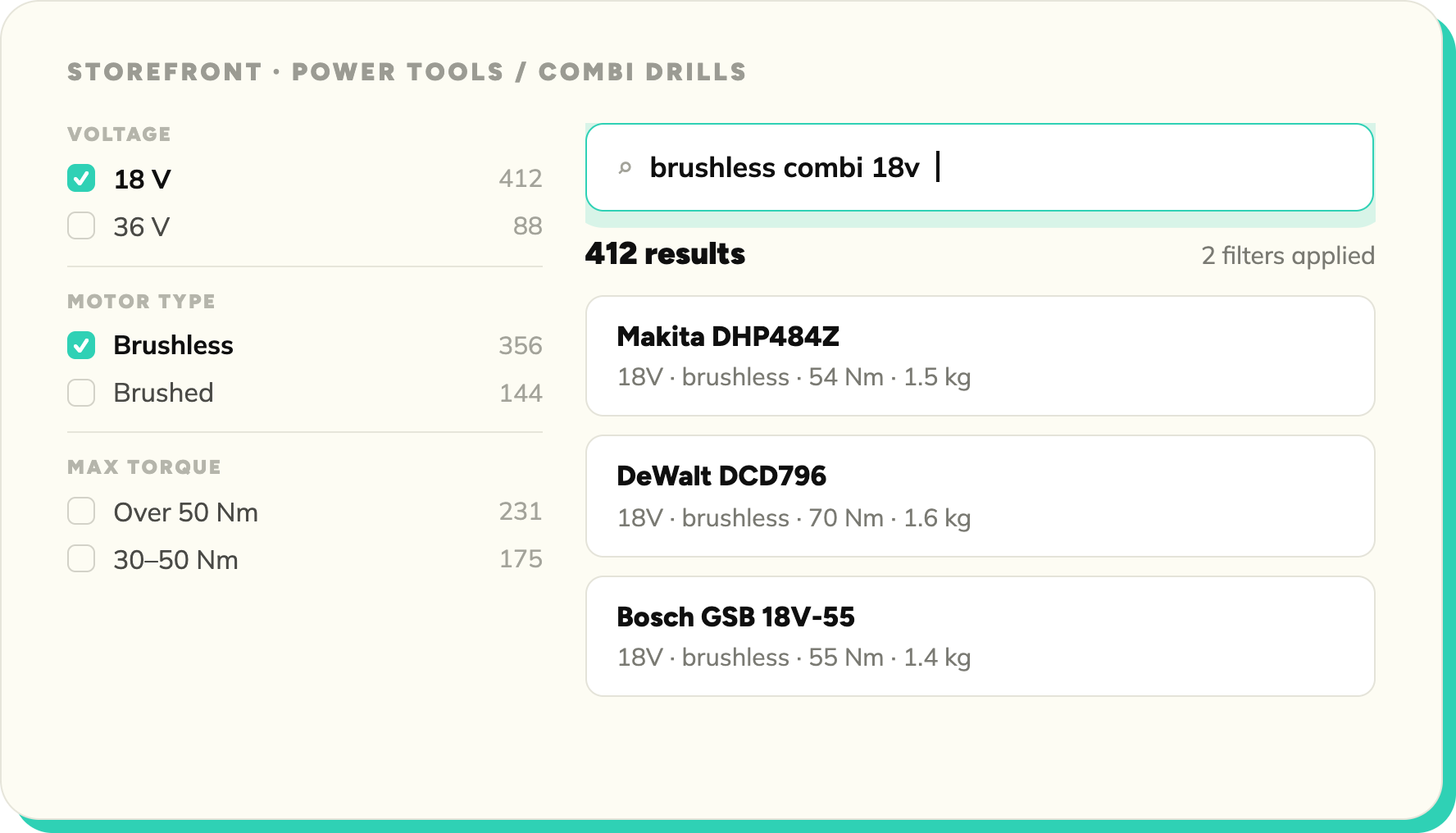Click the Over 50 Nm label
Viewport: 1456px width, 833px height.
point(186,512)
